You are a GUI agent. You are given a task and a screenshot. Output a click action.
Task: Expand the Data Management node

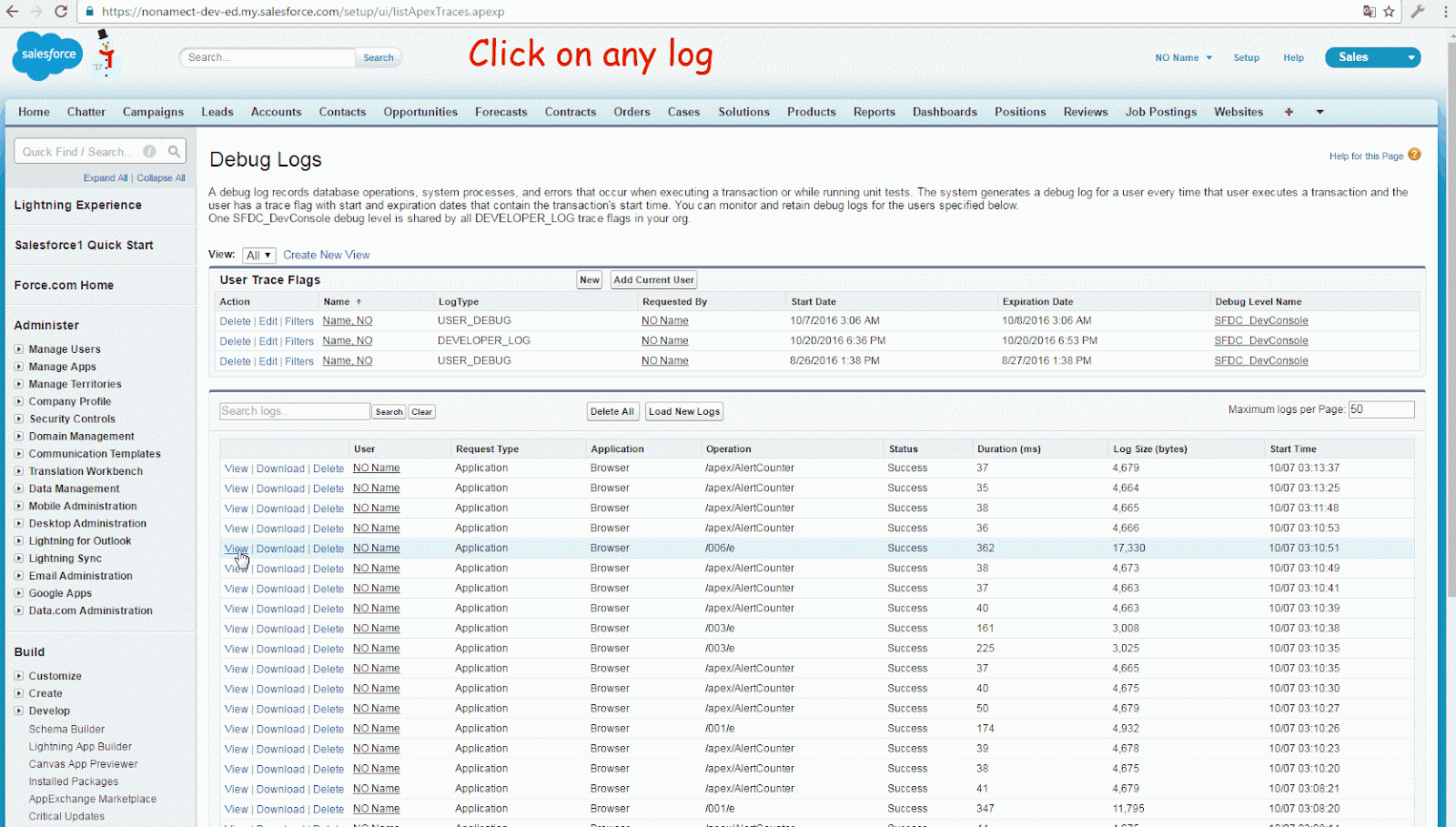coord(18,489)
